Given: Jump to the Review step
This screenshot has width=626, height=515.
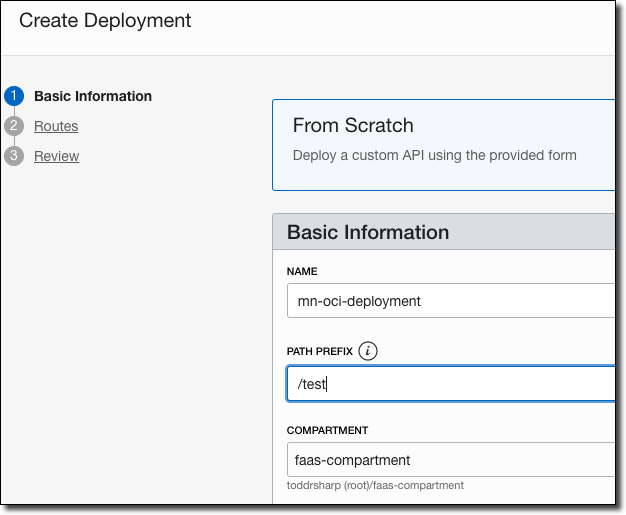Looking at the screenshot, I should click(x=56, y=156).
